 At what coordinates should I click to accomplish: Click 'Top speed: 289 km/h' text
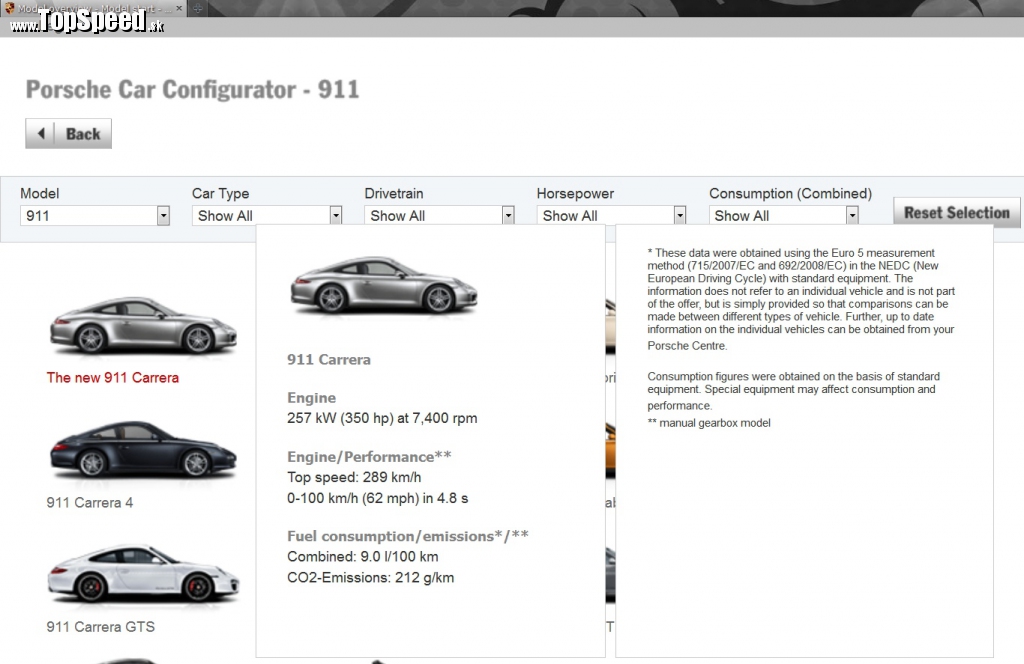354,477
